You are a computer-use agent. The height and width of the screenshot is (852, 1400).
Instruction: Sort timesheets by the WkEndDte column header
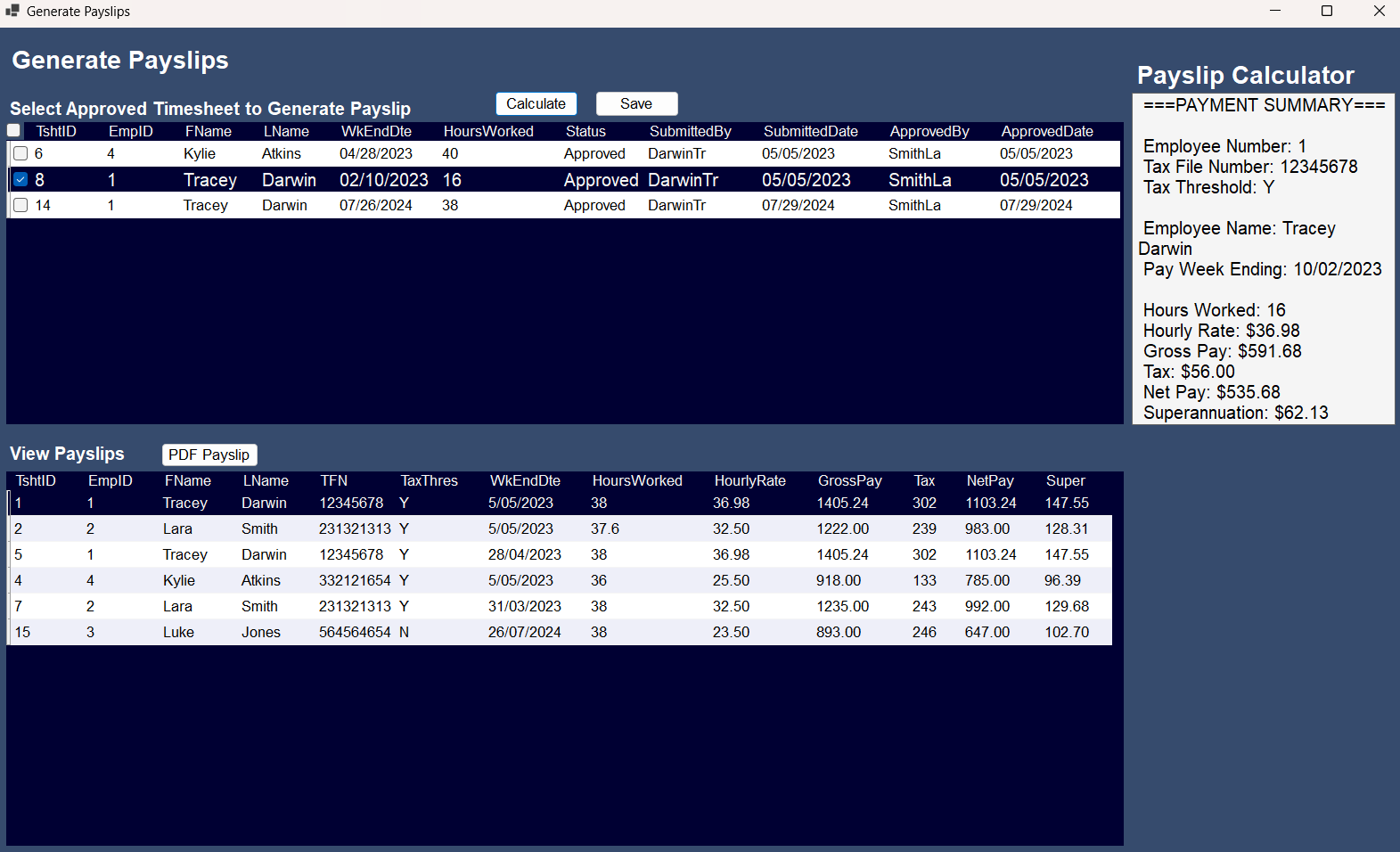(x=376, y=132)
